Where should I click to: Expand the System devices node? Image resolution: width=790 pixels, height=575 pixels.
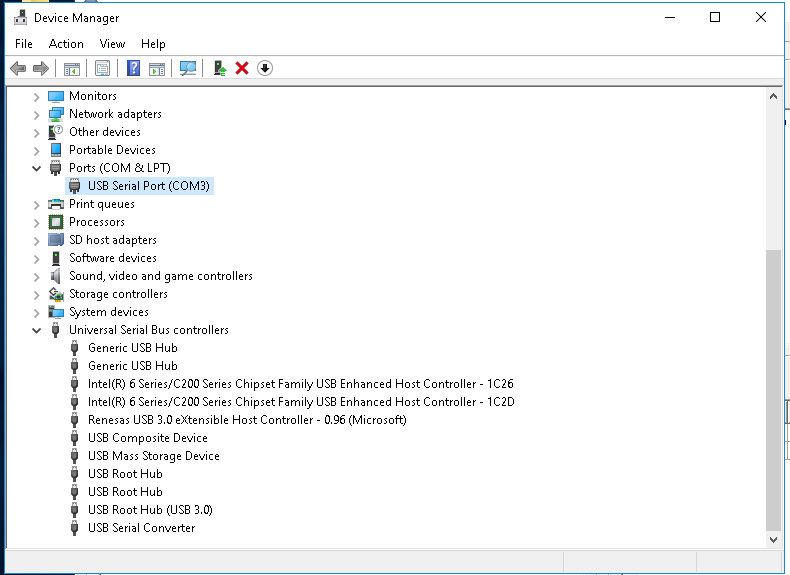point(36,312)
